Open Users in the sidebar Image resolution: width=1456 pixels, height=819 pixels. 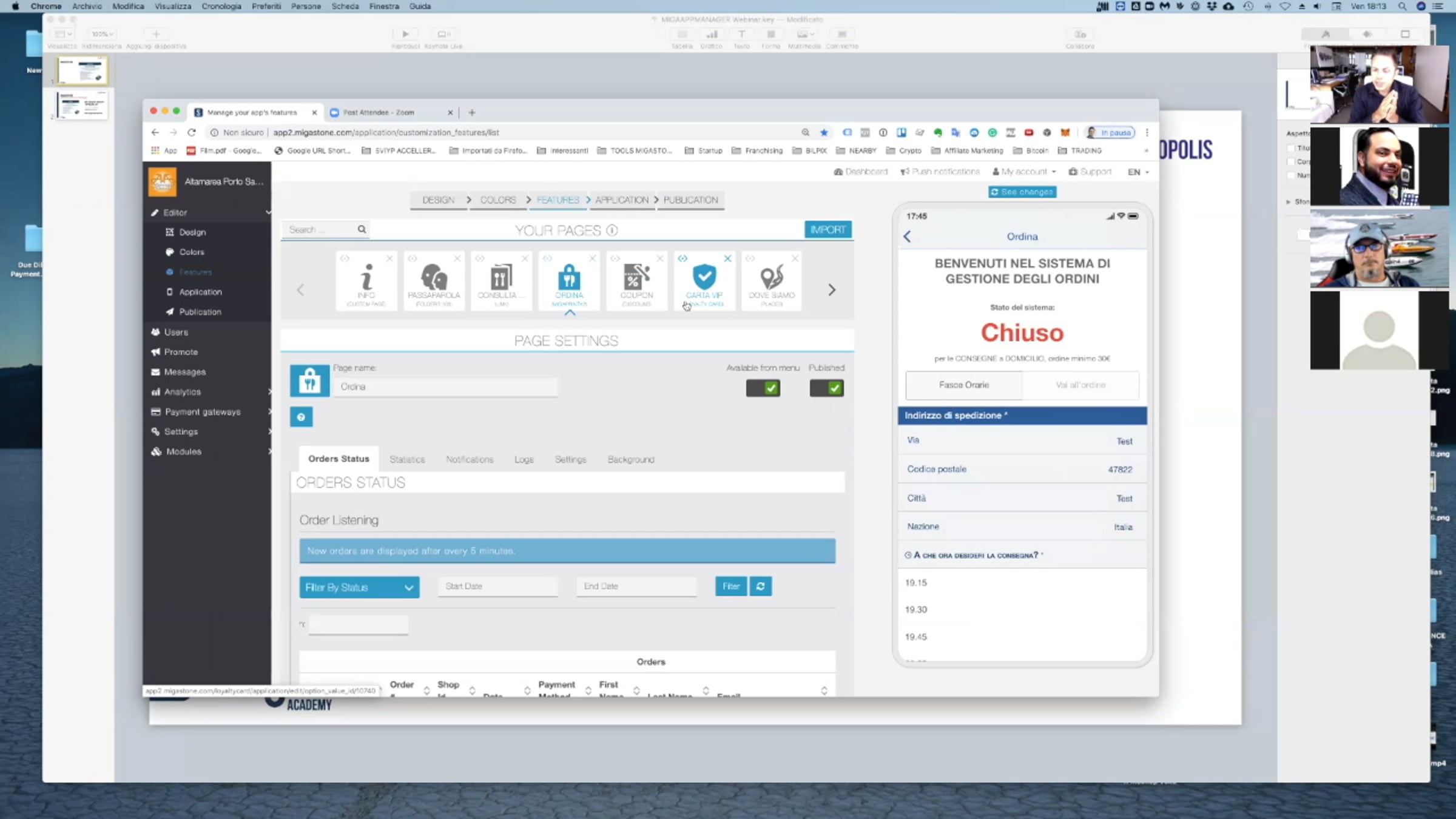(176, 332)
